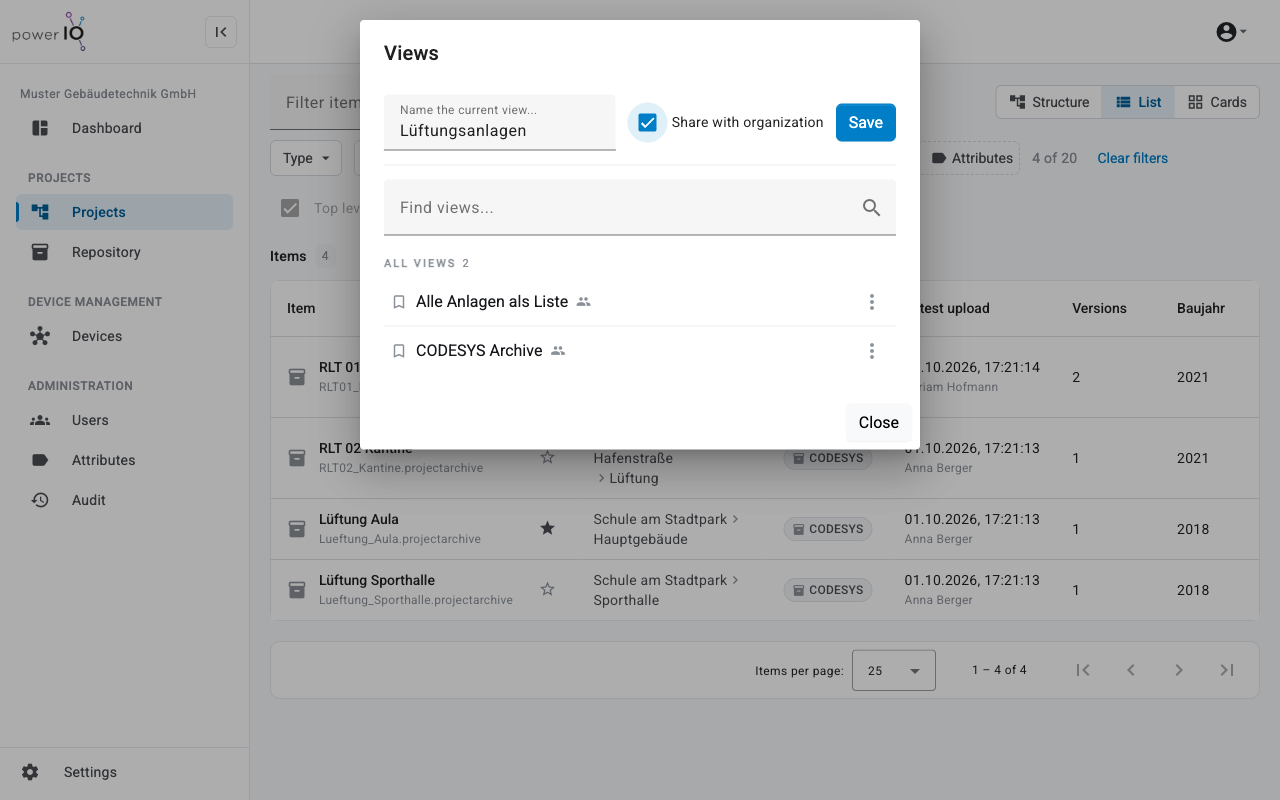
Task: Open Settings via the gear icon
Action: (30, 772)
